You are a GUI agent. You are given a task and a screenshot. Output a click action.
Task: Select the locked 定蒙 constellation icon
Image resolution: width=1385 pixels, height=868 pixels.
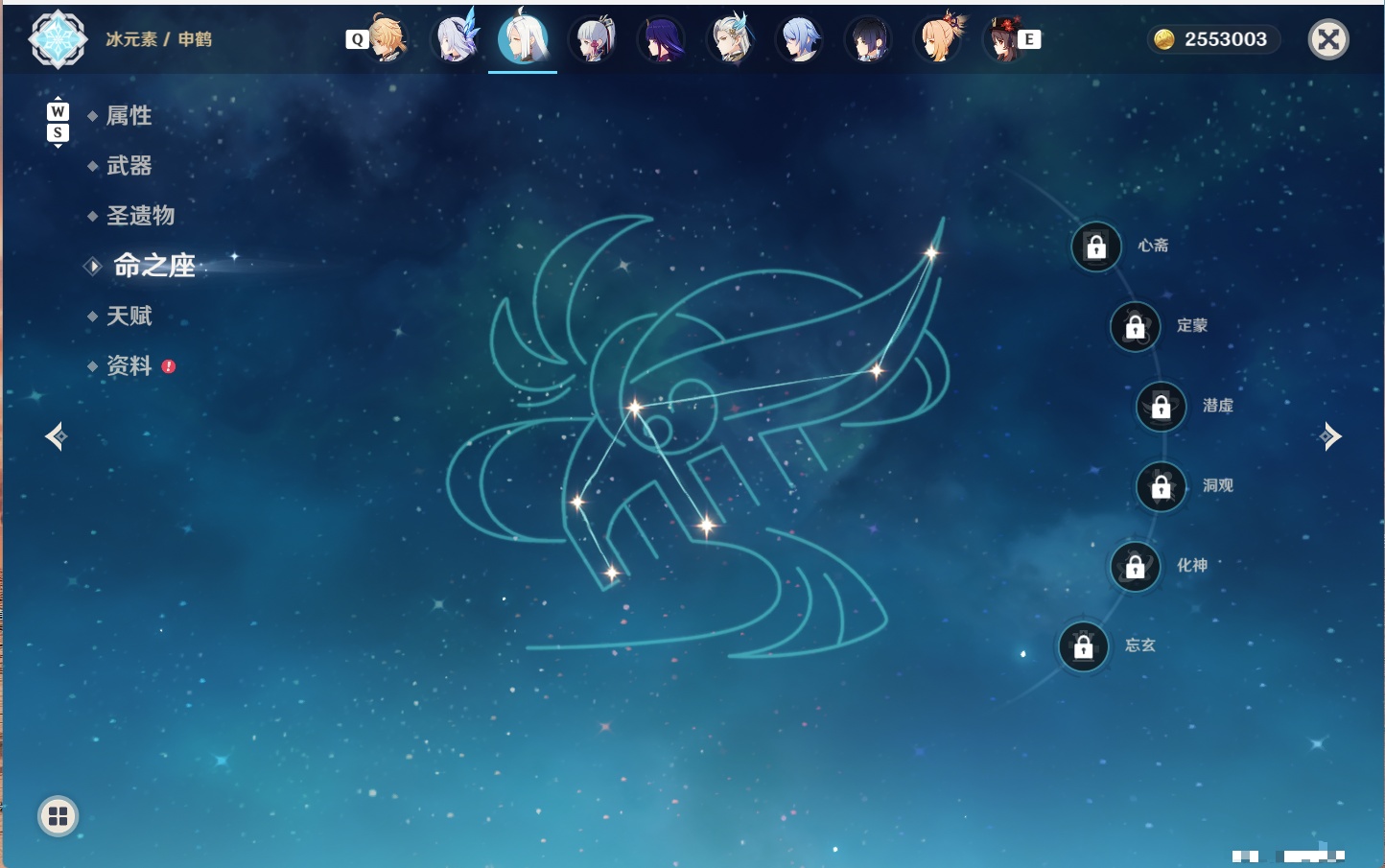tap(1136, 327)
